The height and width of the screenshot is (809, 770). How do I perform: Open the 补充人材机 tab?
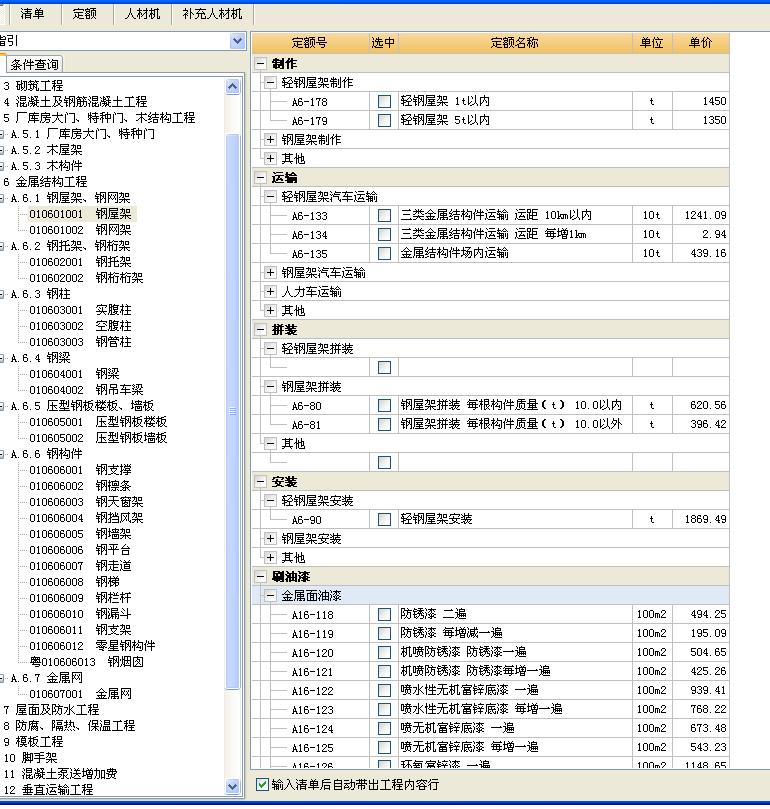[212, 14]
